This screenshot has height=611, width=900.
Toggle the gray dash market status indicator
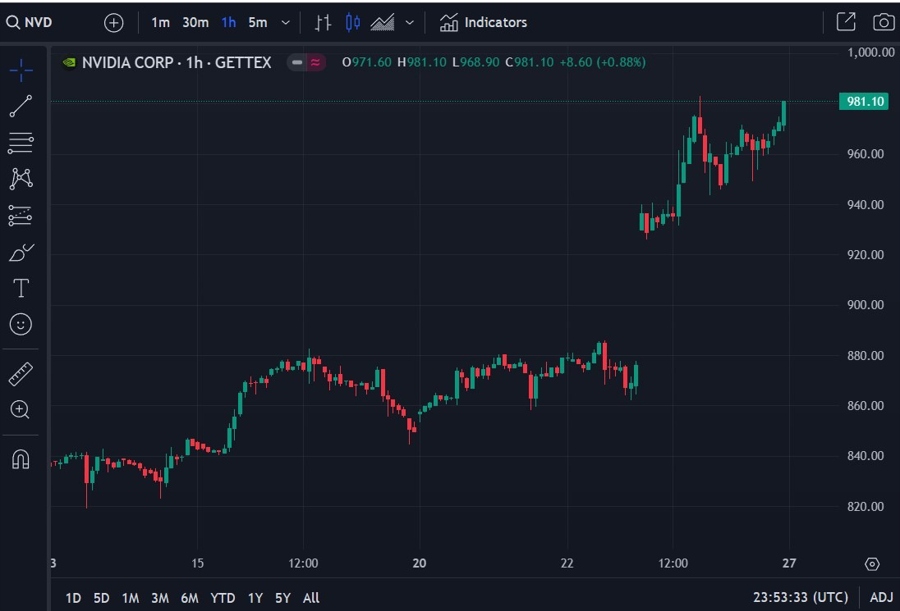(297, 62)
